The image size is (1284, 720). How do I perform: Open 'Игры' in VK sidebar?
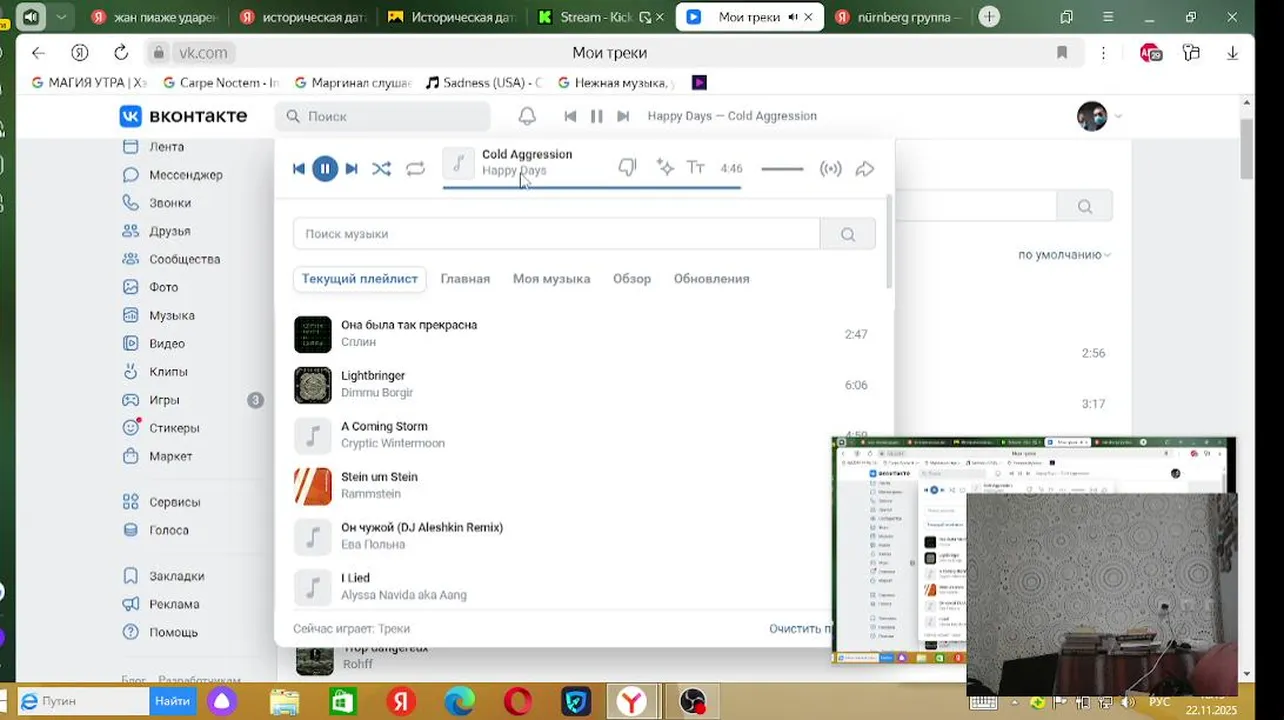[165, 400]
